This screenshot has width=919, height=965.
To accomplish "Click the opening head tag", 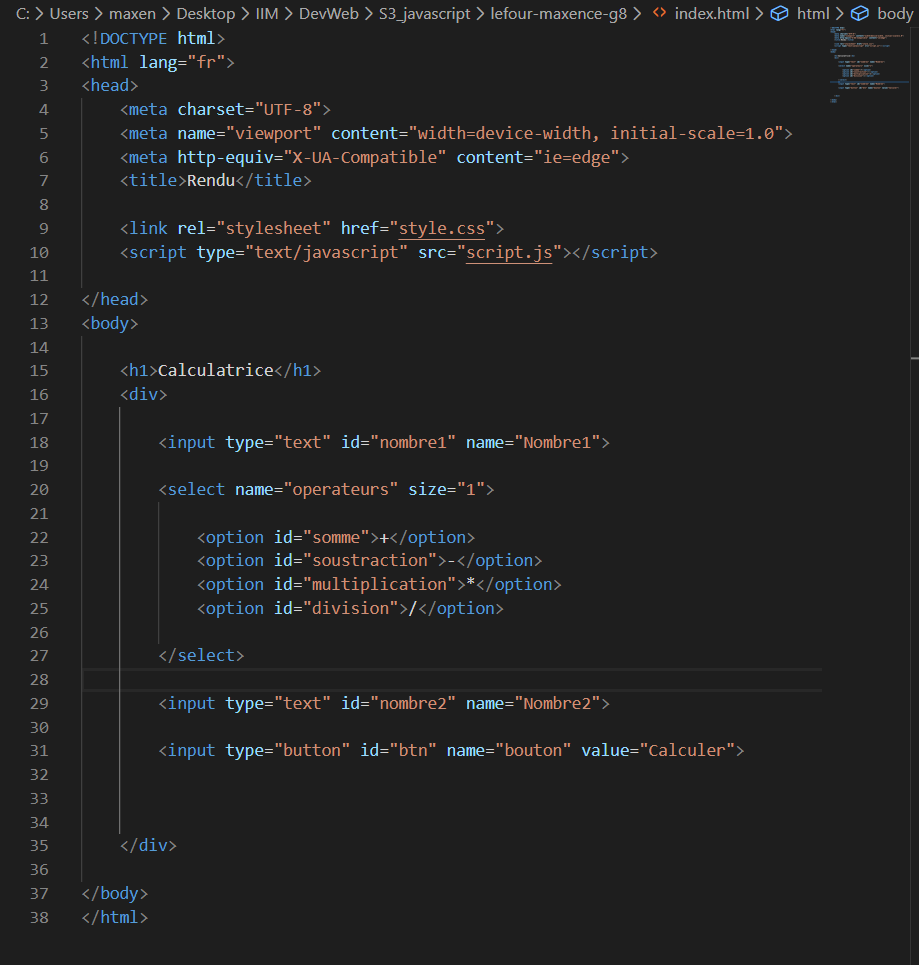I will click(x=110, y=86).
